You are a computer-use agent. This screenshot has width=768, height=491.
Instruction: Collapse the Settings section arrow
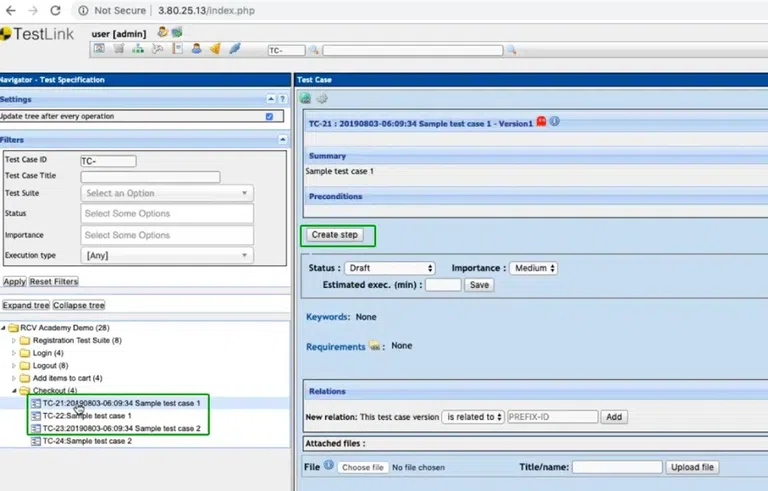tap(271, 99)
